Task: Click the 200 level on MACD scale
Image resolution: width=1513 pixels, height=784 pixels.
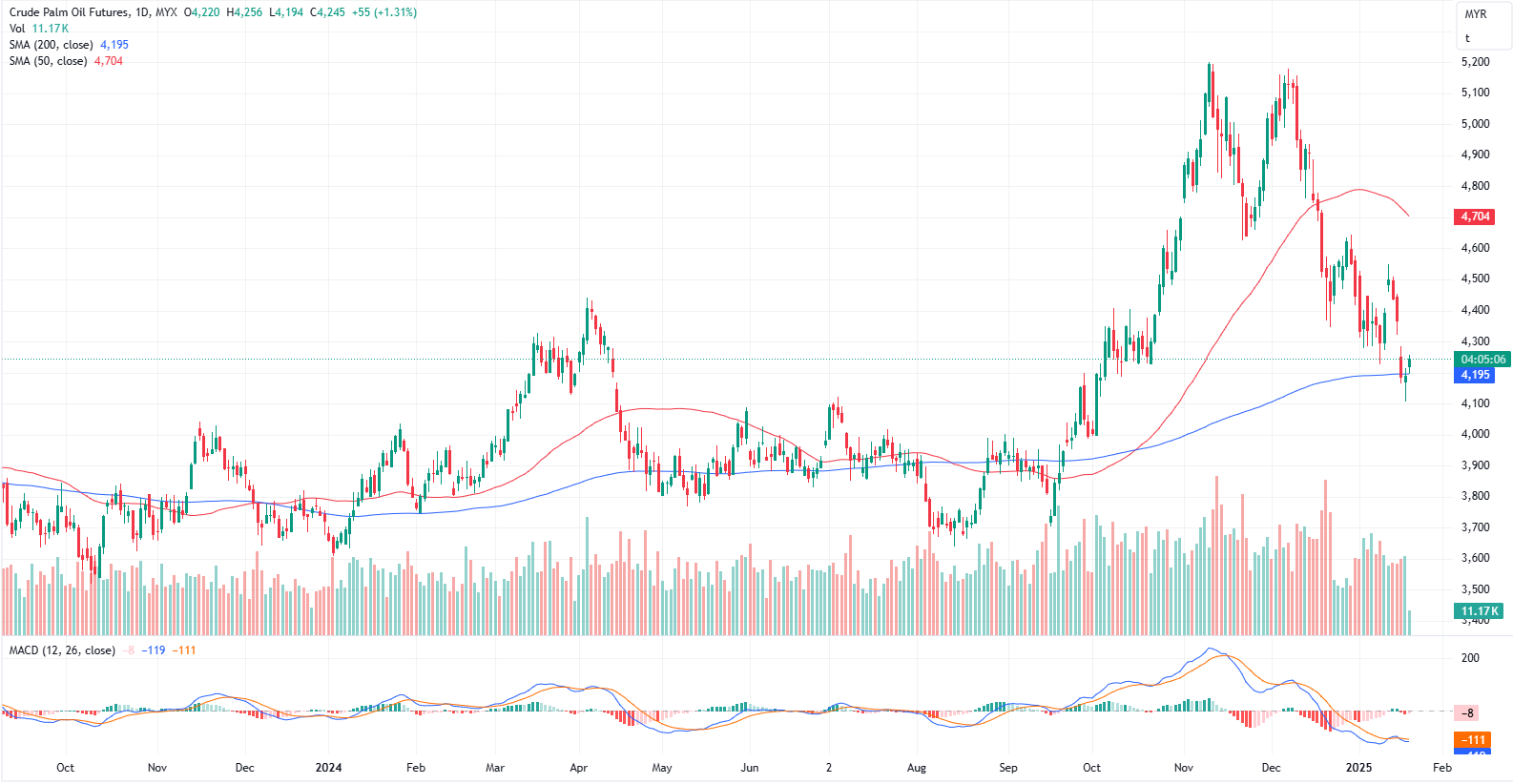Action: [1470, 658]
